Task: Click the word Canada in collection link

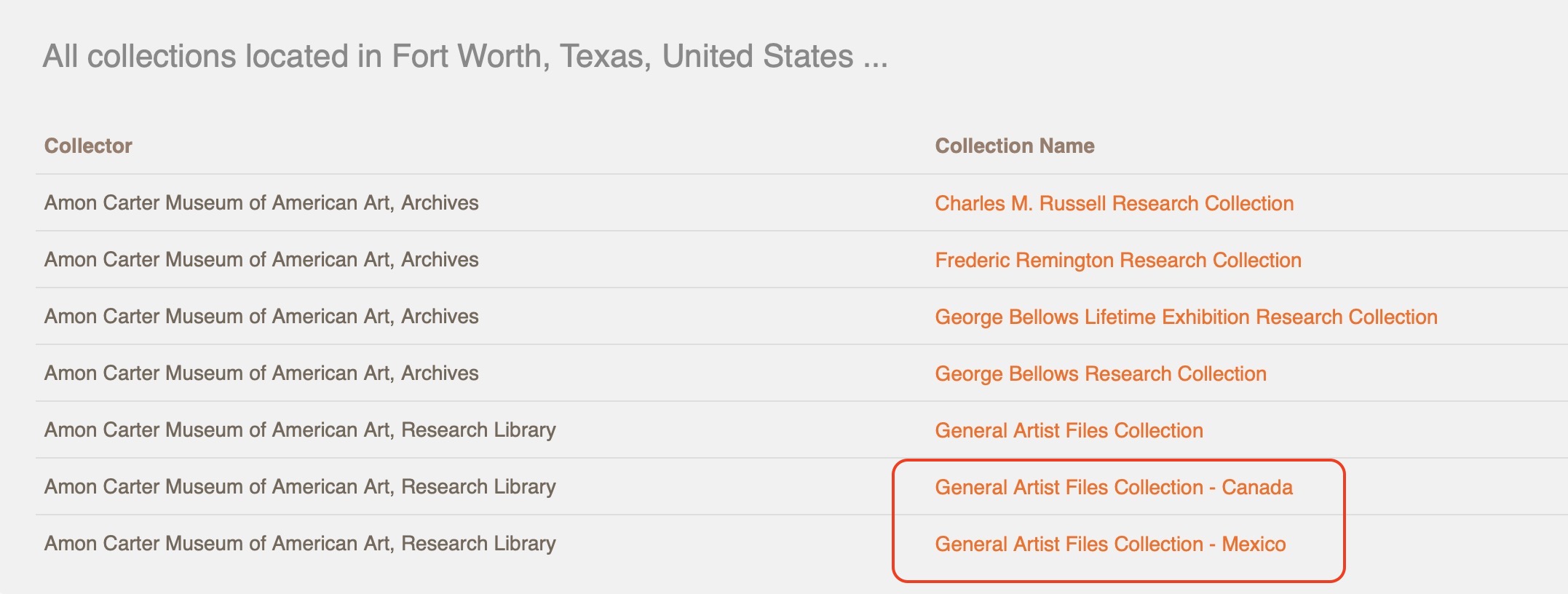Action: coord(1257,487)
